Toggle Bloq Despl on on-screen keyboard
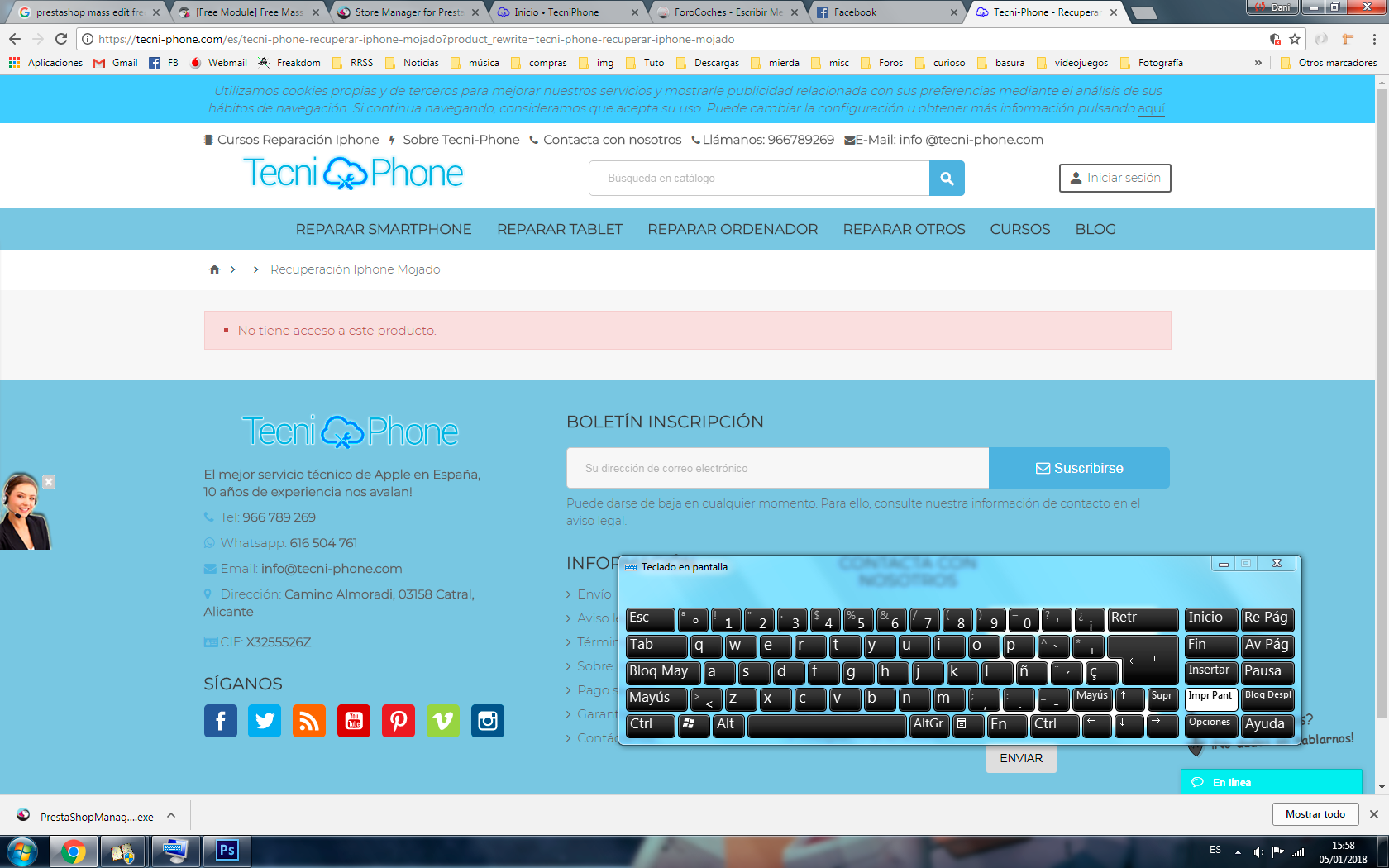Screen dimensions: 1389x868 1268,699
